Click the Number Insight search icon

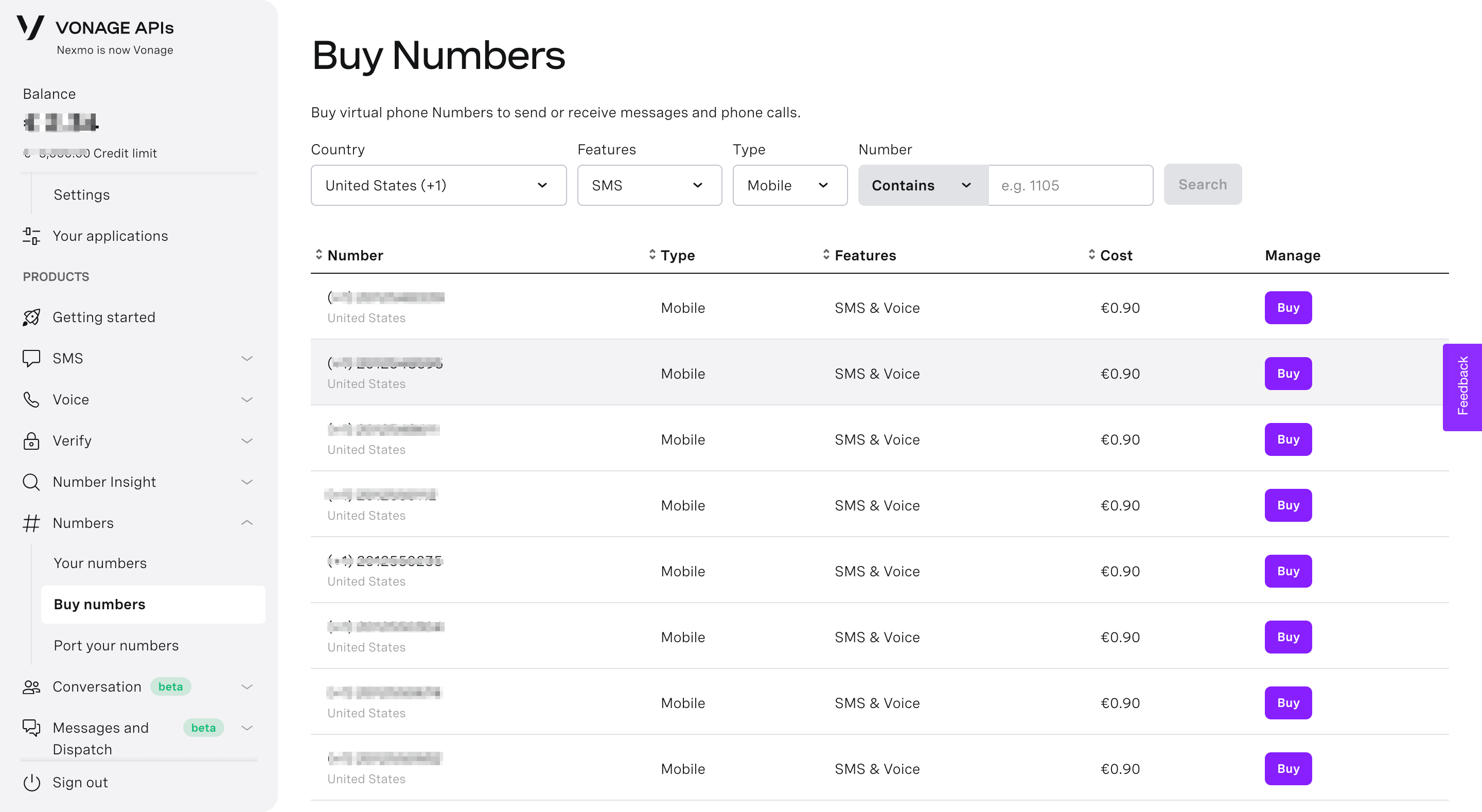(x=30, y=482)
